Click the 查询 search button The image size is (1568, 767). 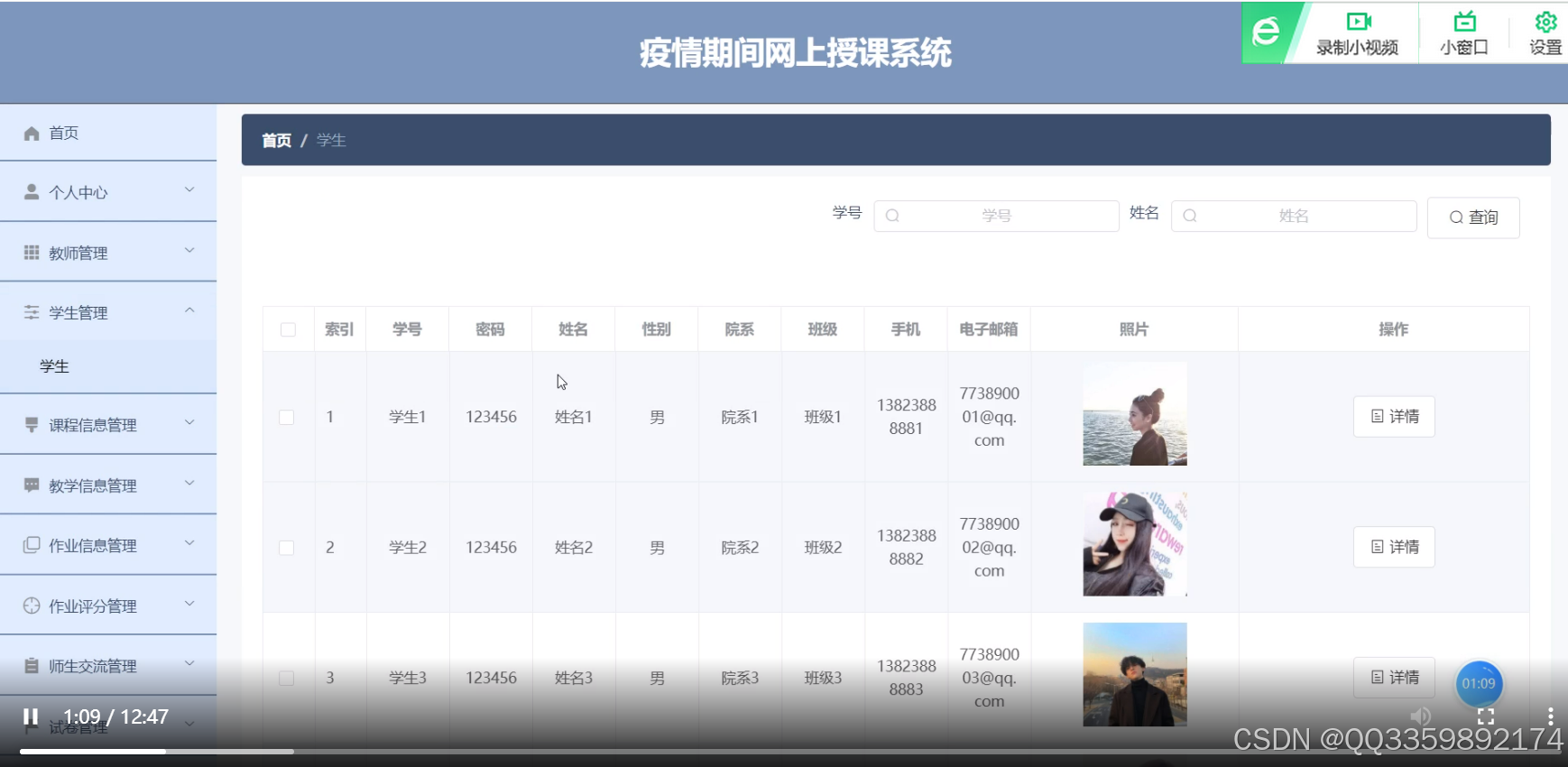pos(1473,217)
